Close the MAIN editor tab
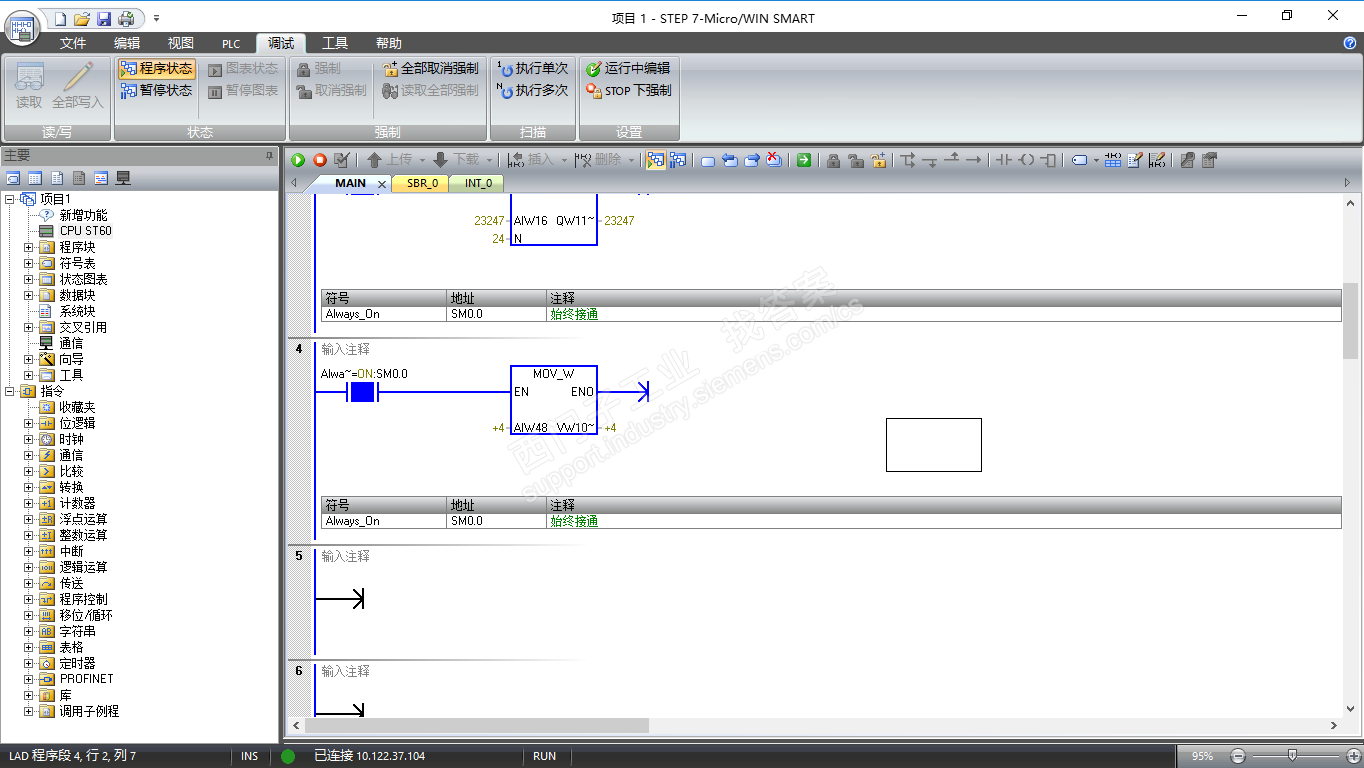 point(382,184)
